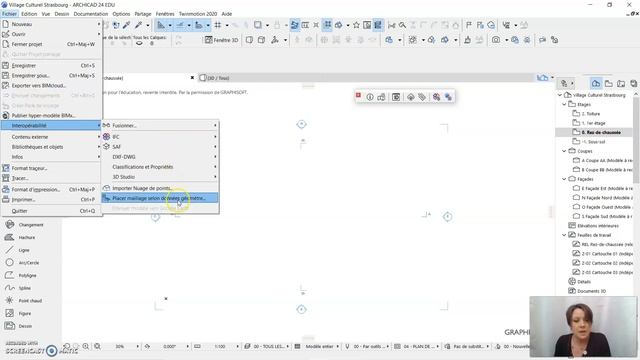Click Placer maillage selon données géomètre
Screen dimensions: 640x360
pos(160,198)
